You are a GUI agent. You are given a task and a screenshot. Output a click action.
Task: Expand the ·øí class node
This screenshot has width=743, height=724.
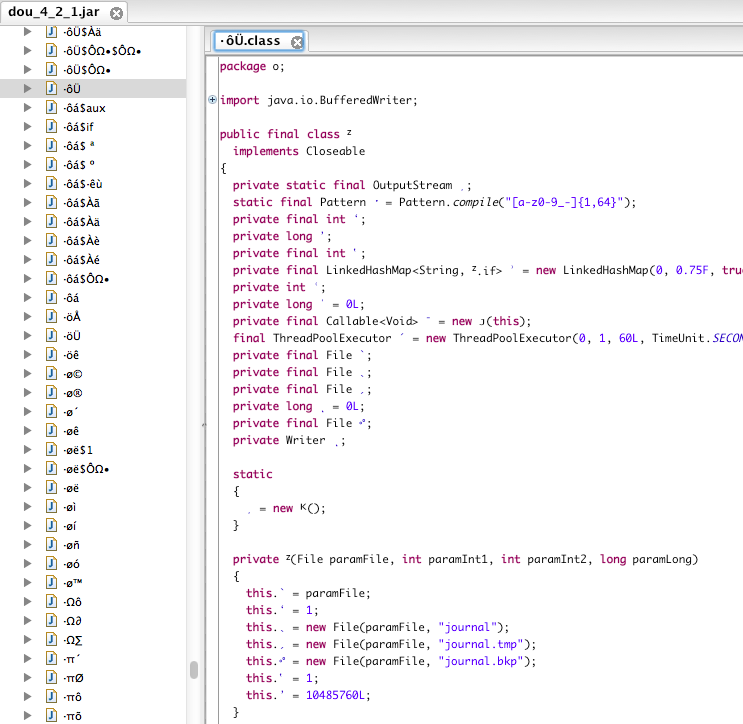tap(27, 525)
